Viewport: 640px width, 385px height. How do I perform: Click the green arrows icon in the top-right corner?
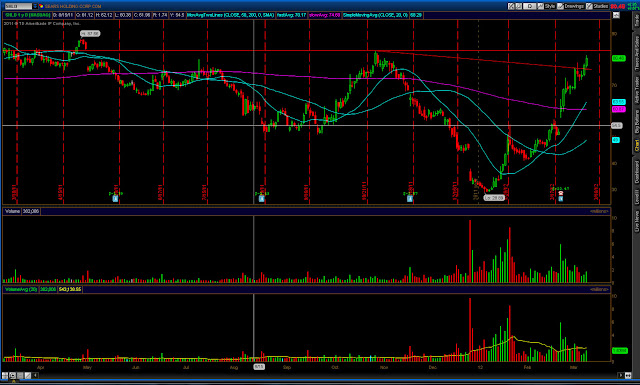(632, 6)
